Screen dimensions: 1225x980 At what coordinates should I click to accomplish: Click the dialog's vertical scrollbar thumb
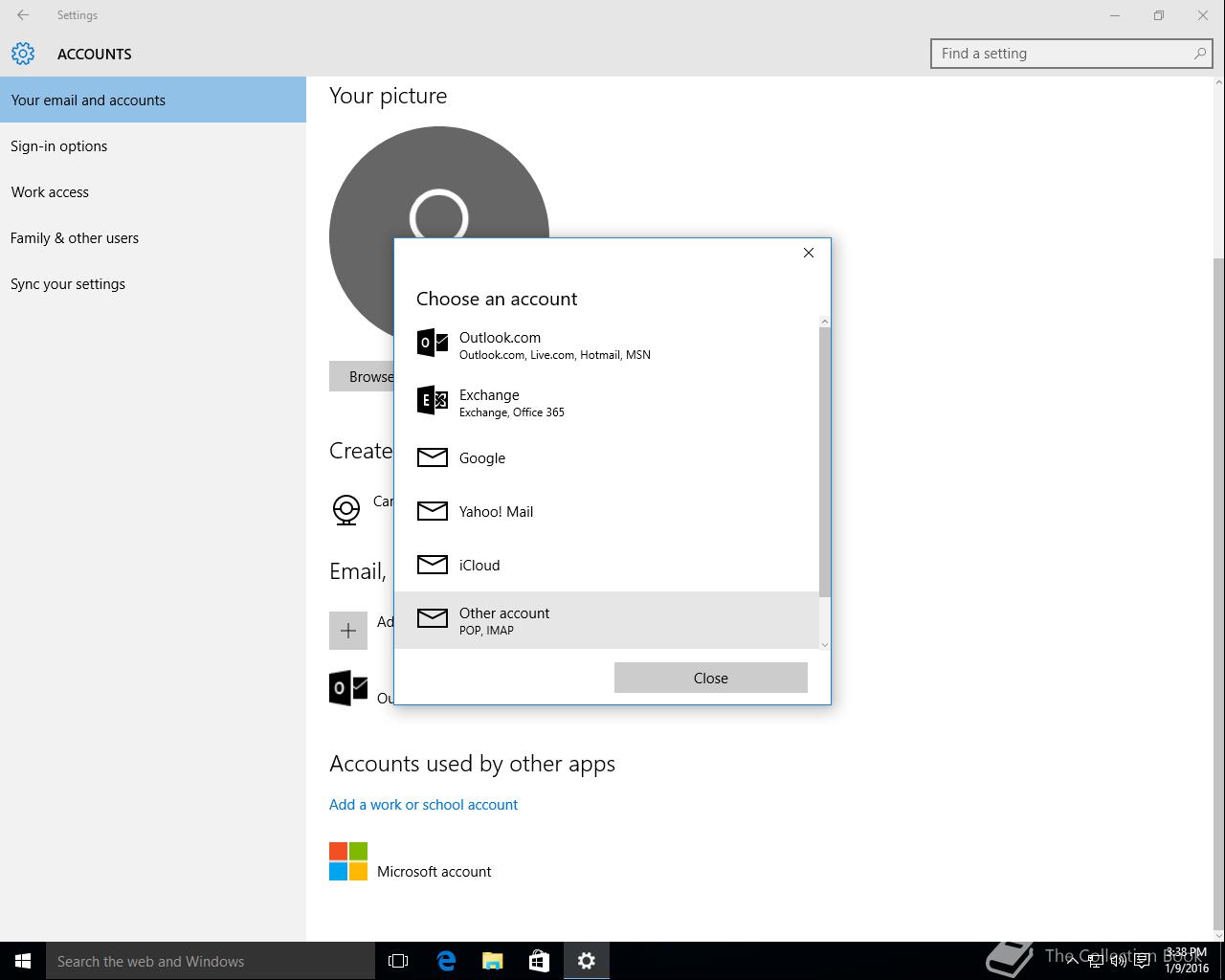pyautogui.click(x=825, y=462)
